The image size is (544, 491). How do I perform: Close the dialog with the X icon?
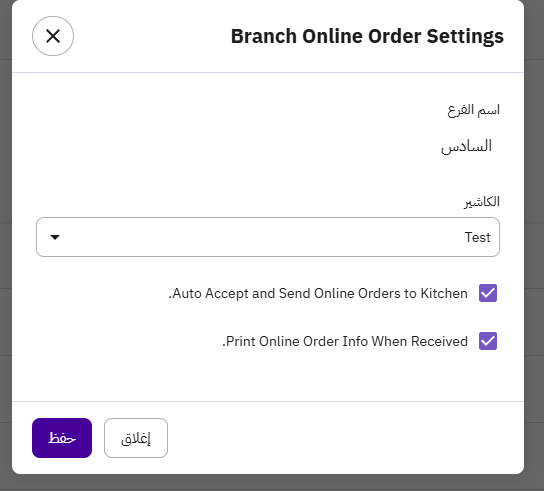coord(53,36)
